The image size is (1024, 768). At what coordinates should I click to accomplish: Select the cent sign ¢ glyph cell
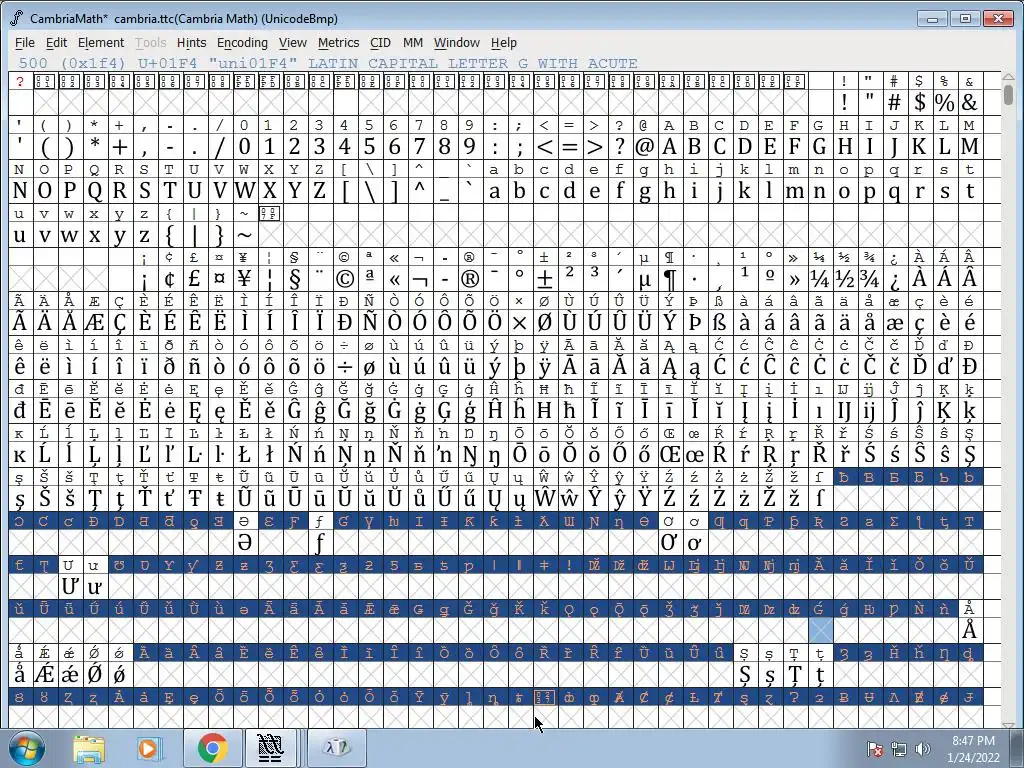[x=169, y=279]
